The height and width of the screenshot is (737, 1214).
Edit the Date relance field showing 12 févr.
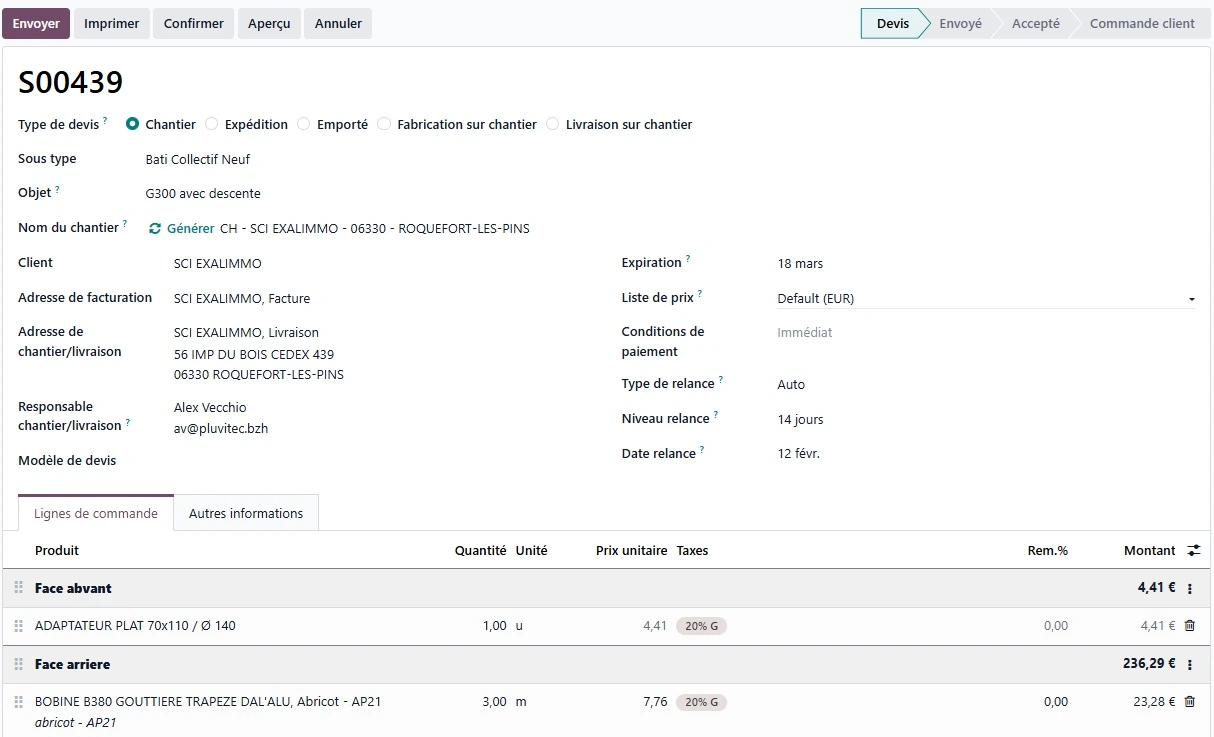[x=800, y=452]
